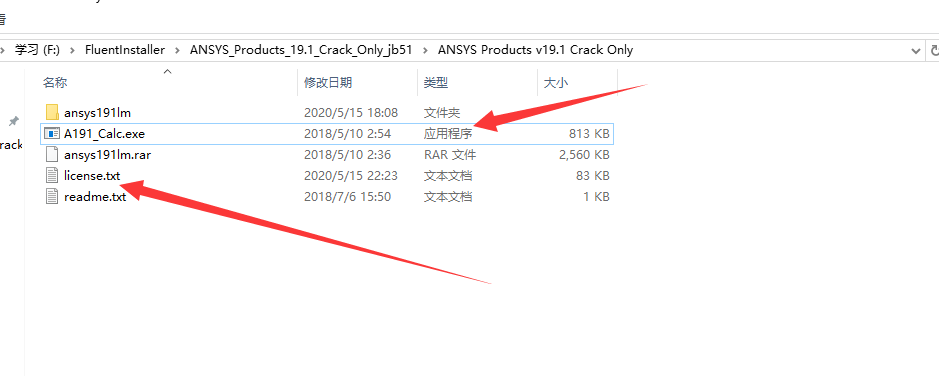939x376 pixels.
Task: Click the pin icon in the left sidebar
Action: [13, 122]
